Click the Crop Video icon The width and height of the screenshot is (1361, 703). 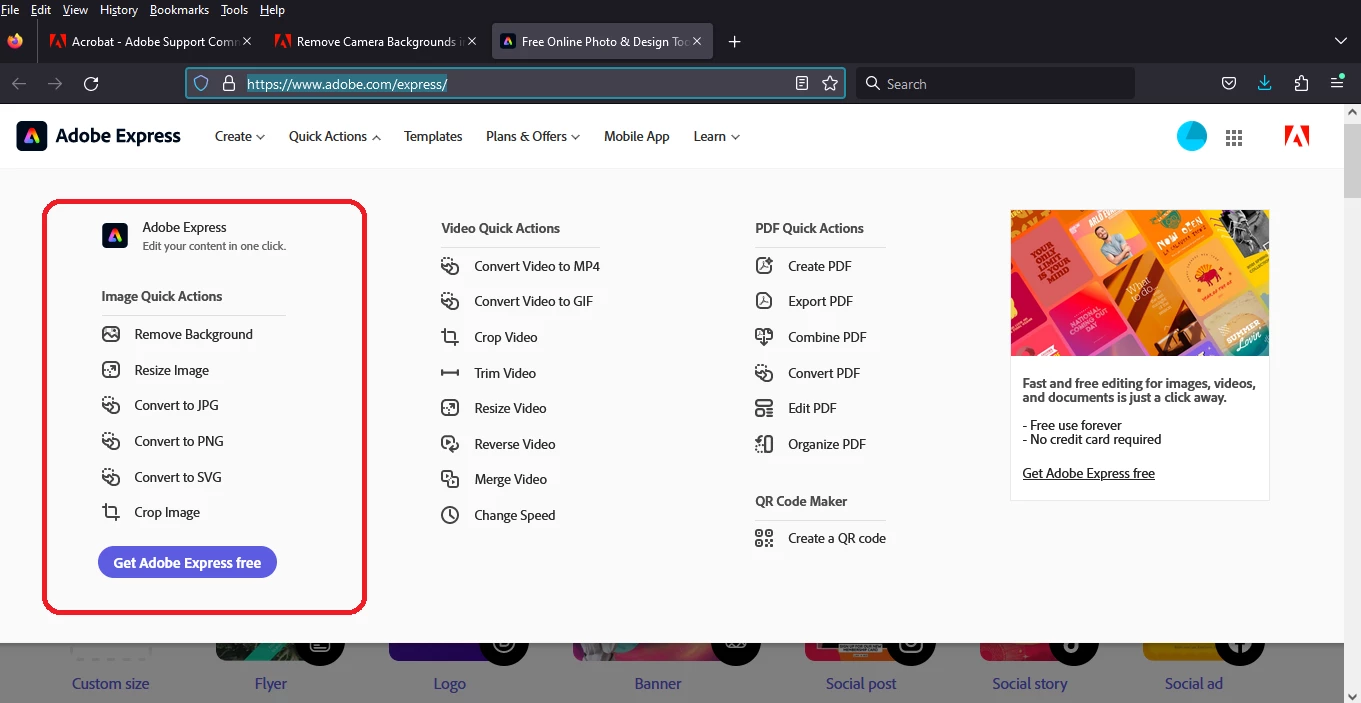[x=450, y=337]
